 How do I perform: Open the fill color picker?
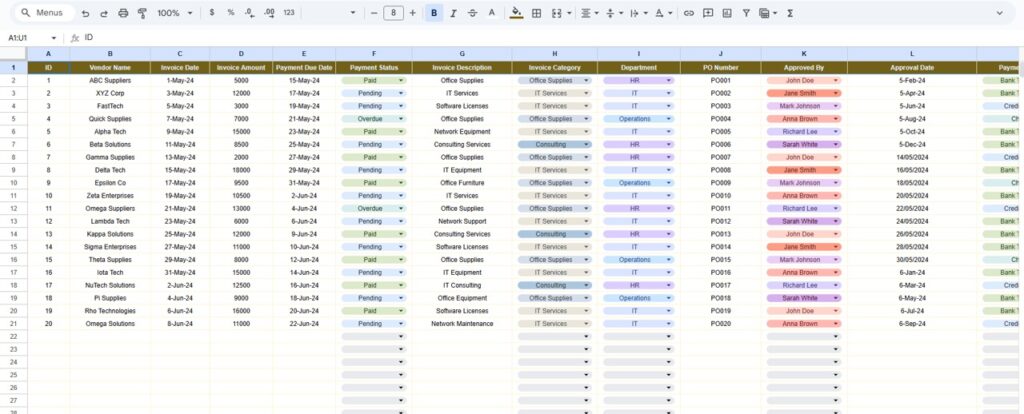(517, 13)
